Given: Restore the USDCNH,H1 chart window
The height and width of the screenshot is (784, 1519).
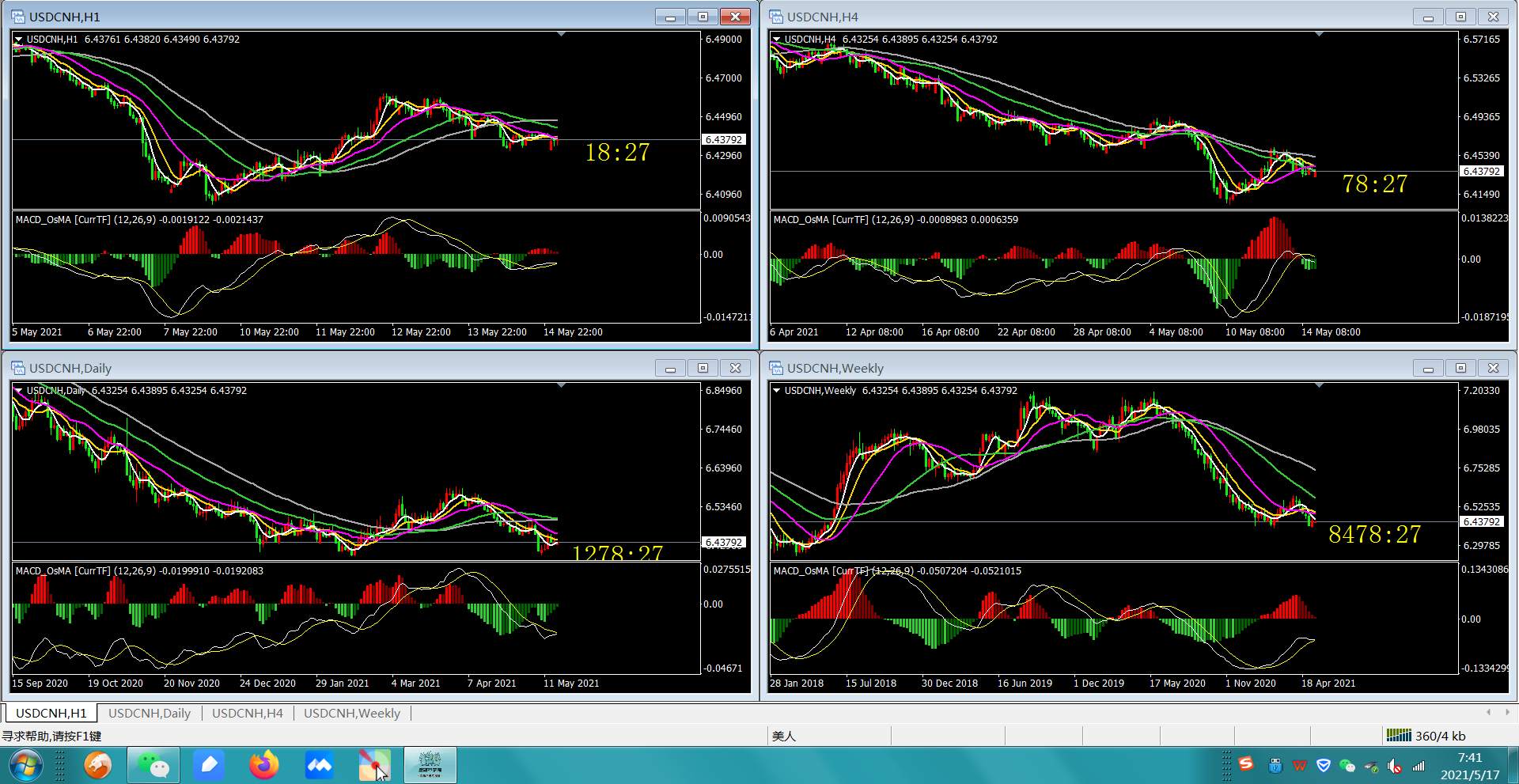Looking at the screenshot, I should click(703, 17).
